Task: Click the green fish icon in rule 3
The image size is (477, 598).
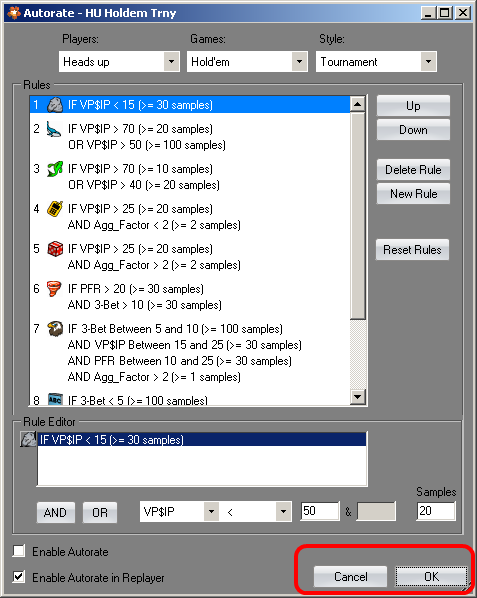Action: tap(55, 169)
